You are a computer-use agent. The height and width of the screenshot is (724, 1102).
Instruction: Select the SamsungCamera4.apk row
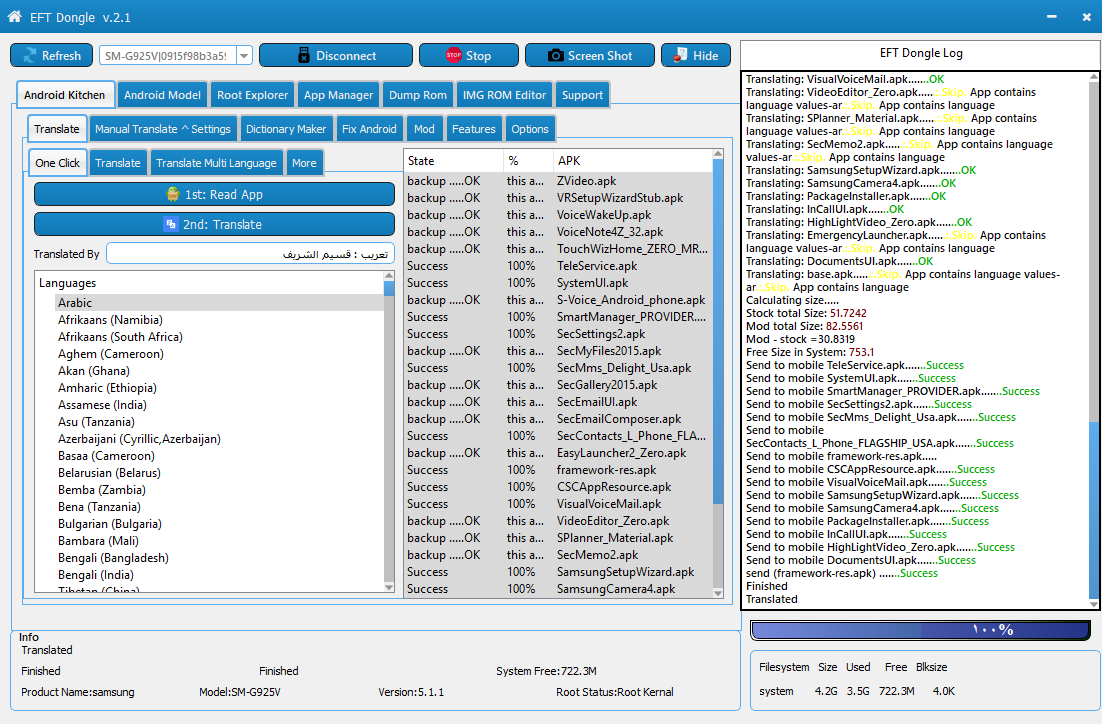(558, 589)
